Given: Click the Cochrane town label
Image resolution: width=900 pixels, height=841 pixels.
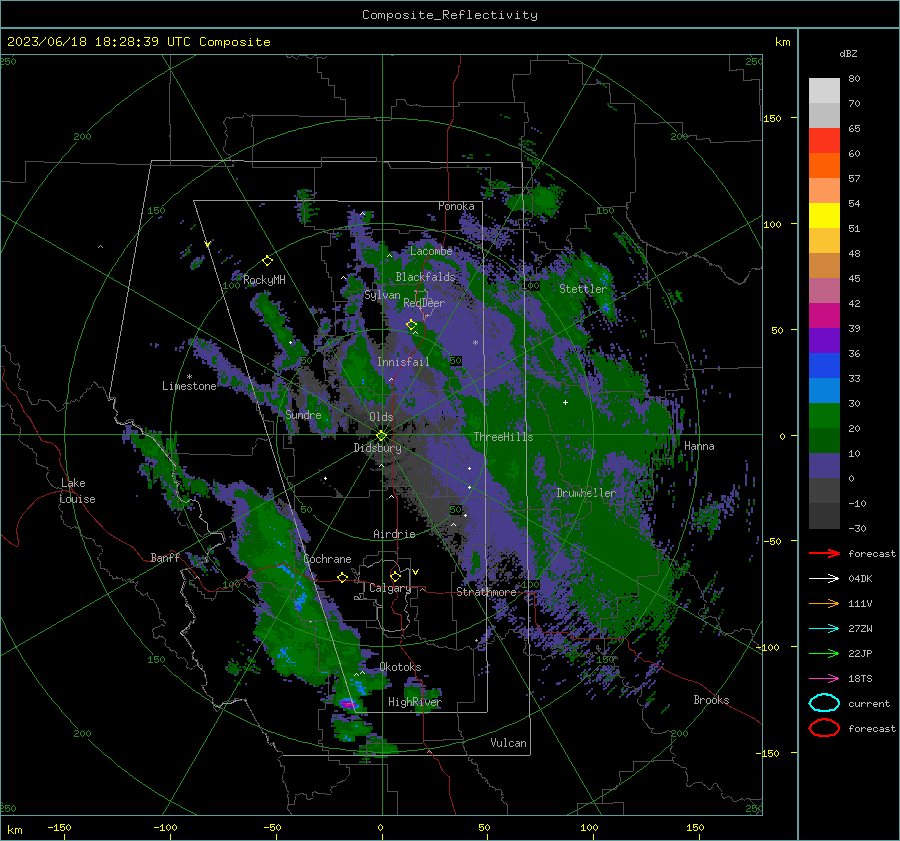Looking at the screenshot, I should (327, 559).
